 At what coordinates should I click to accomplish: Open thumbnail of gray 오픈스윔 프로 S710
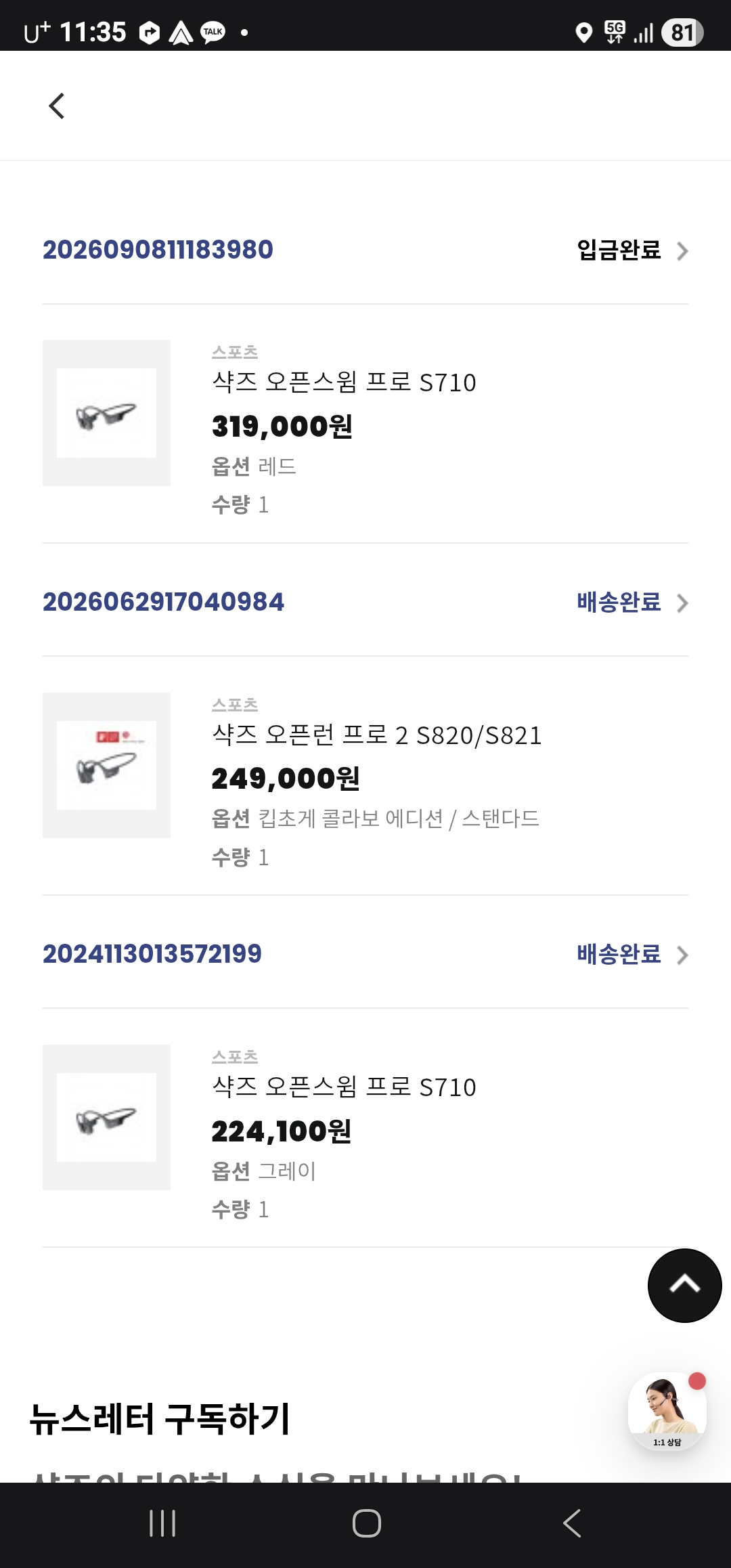pyautogui.click(x=106, y=1117)
